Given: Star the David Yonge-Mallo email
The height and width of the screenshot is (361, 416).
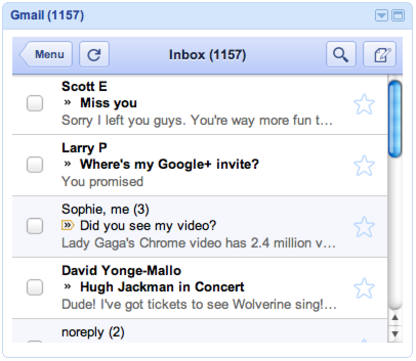Looking at the screenshot, I should 364,288.
